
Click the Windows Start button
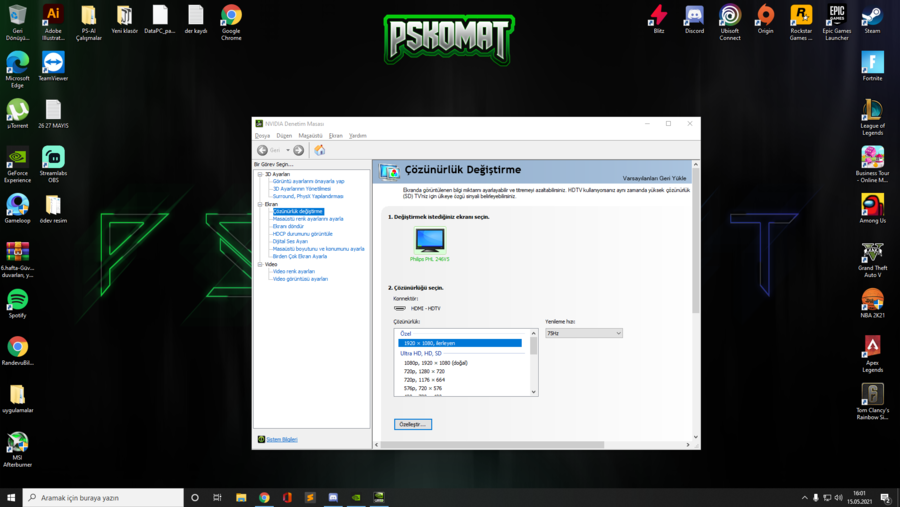tap(11, 498)
